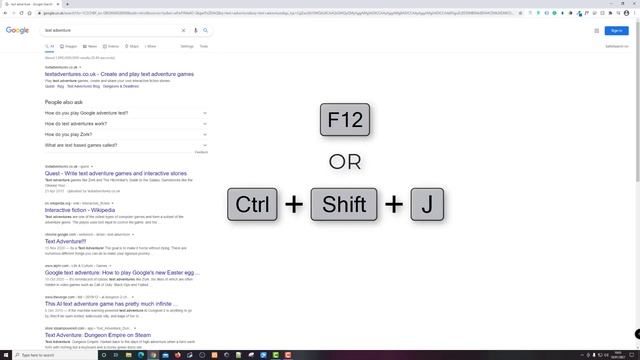Click the Feedback link under People also ask

coord(201,152)
